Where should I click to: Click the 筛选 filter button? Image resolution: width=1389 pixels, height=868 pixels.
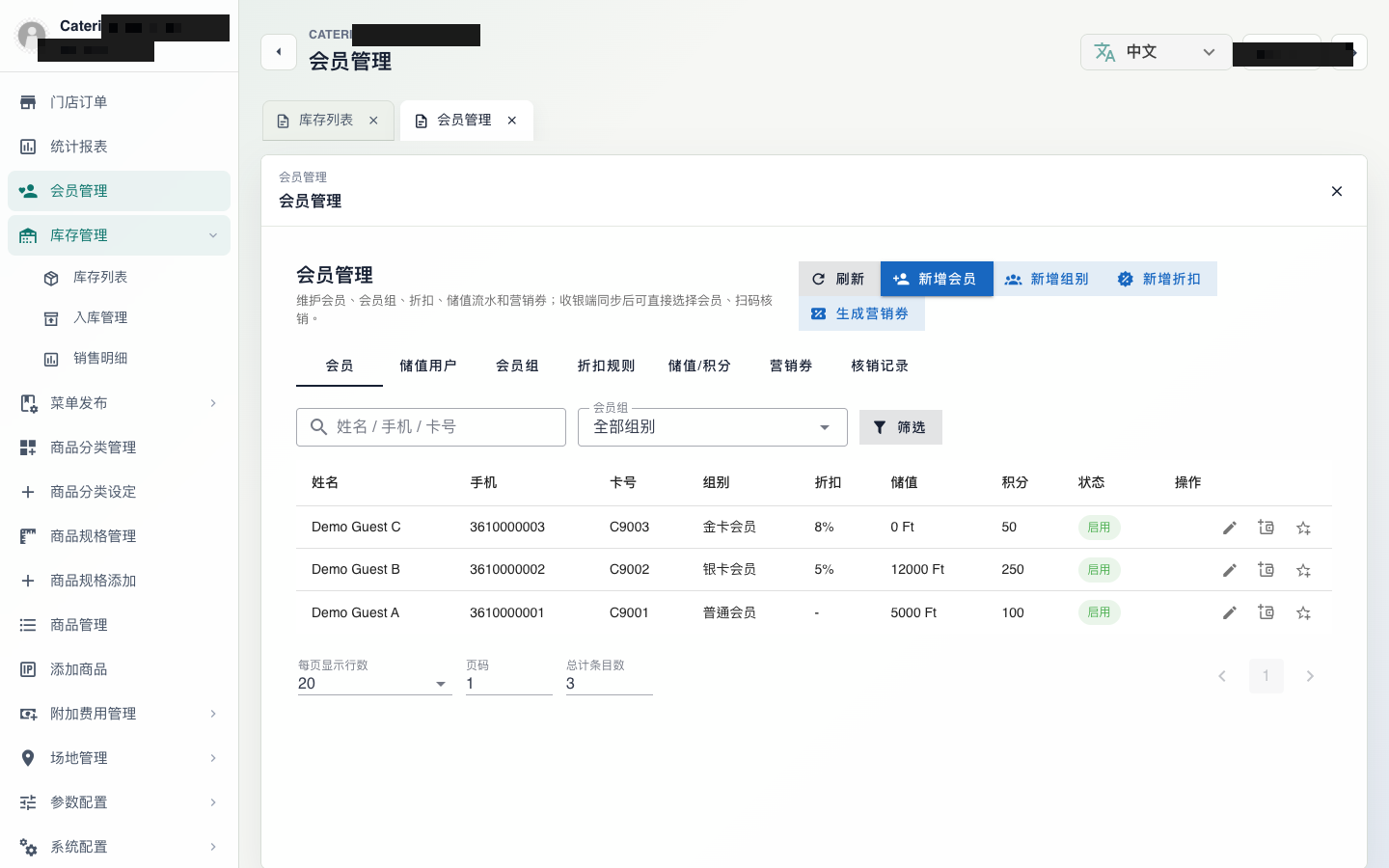pyautogui.click(x=901, y=427)
